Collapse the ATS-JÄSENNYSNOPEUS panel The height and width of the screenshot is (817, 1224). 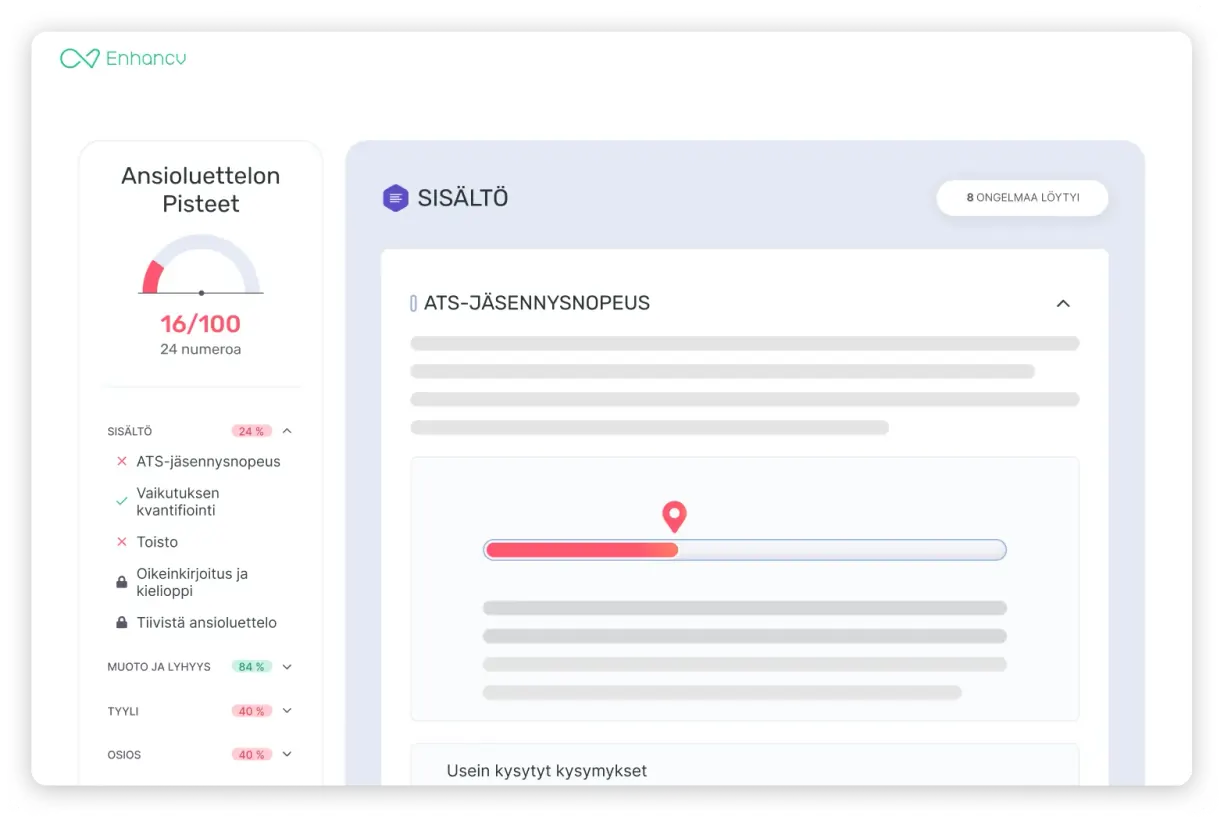click(1063, 303)
